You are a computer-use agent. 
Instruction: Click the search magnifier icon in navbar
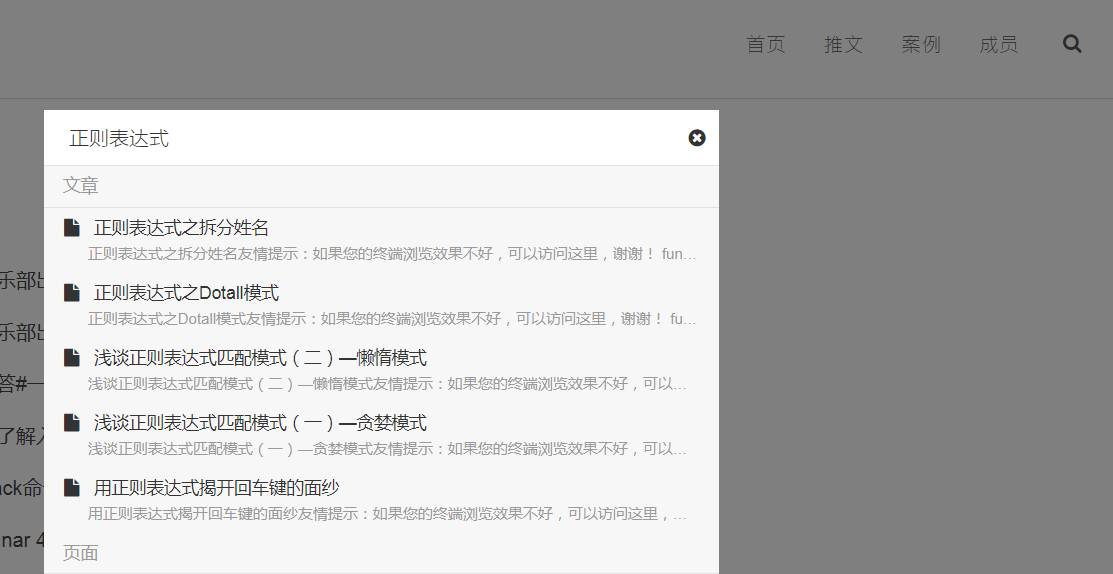tap(1072, 44)
